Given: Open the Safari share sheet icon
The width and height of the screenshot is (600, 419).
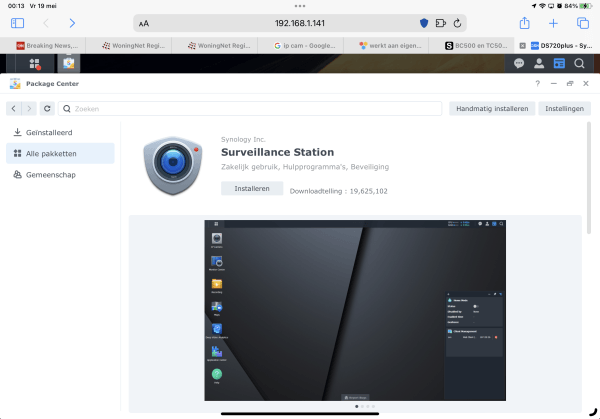Looking at the screenshot, I should click(x=524, y=23).
